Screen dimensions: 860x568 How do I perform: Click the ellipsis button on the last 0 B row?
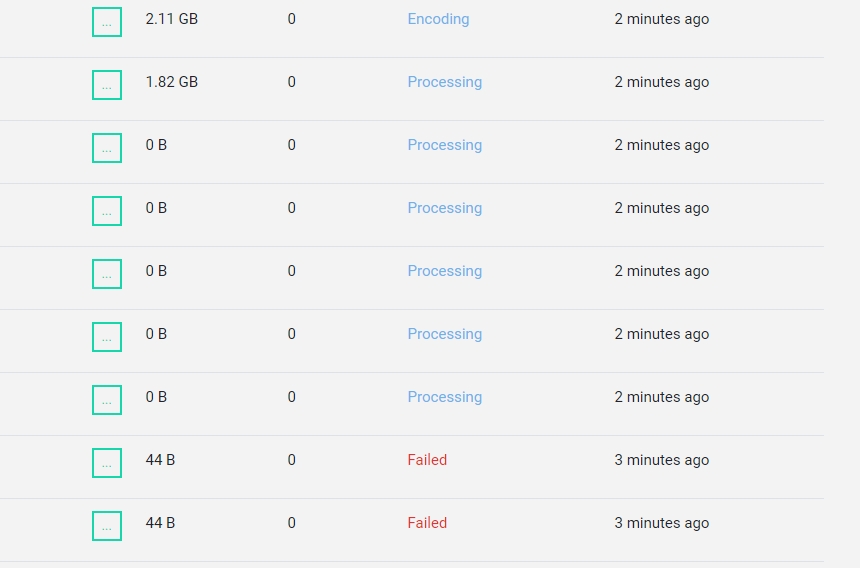pos(107,400)
